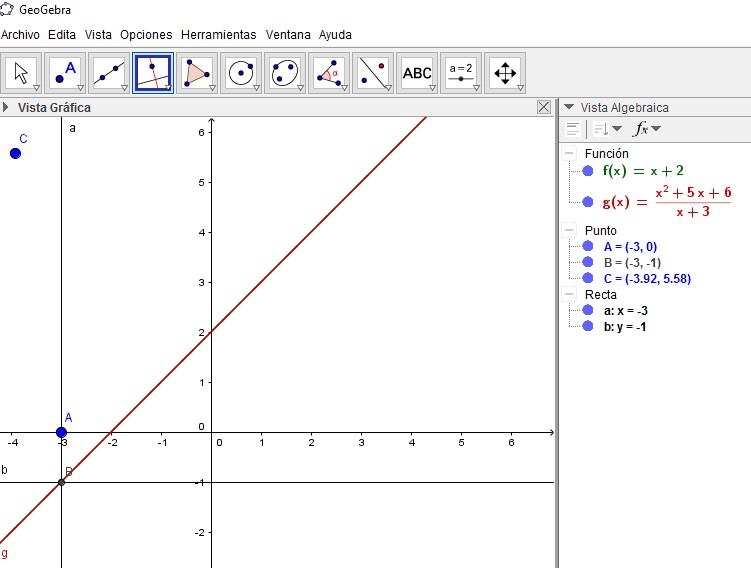This screenshot has height=568, width=751.
Task: Collapse the Vista Algebraica header triangle
Action: (x=569, y=107)
